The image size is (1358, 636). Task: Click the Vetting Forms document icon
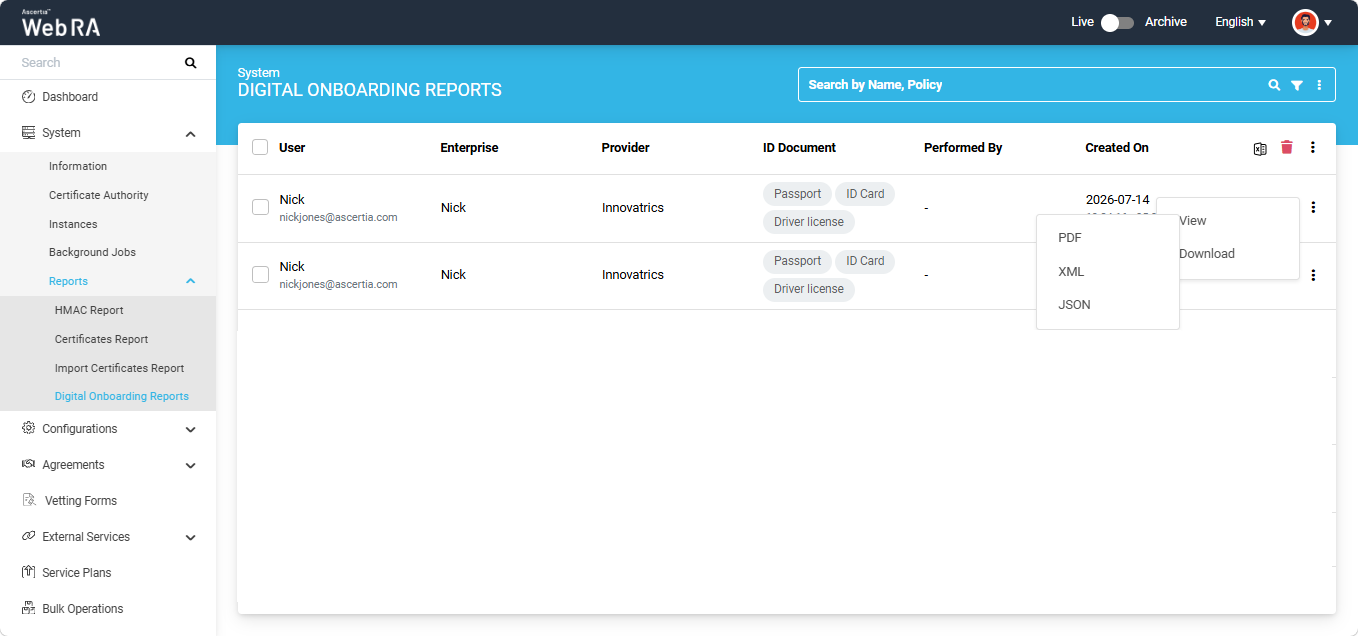pyautogui.click(x=28, y=501)
